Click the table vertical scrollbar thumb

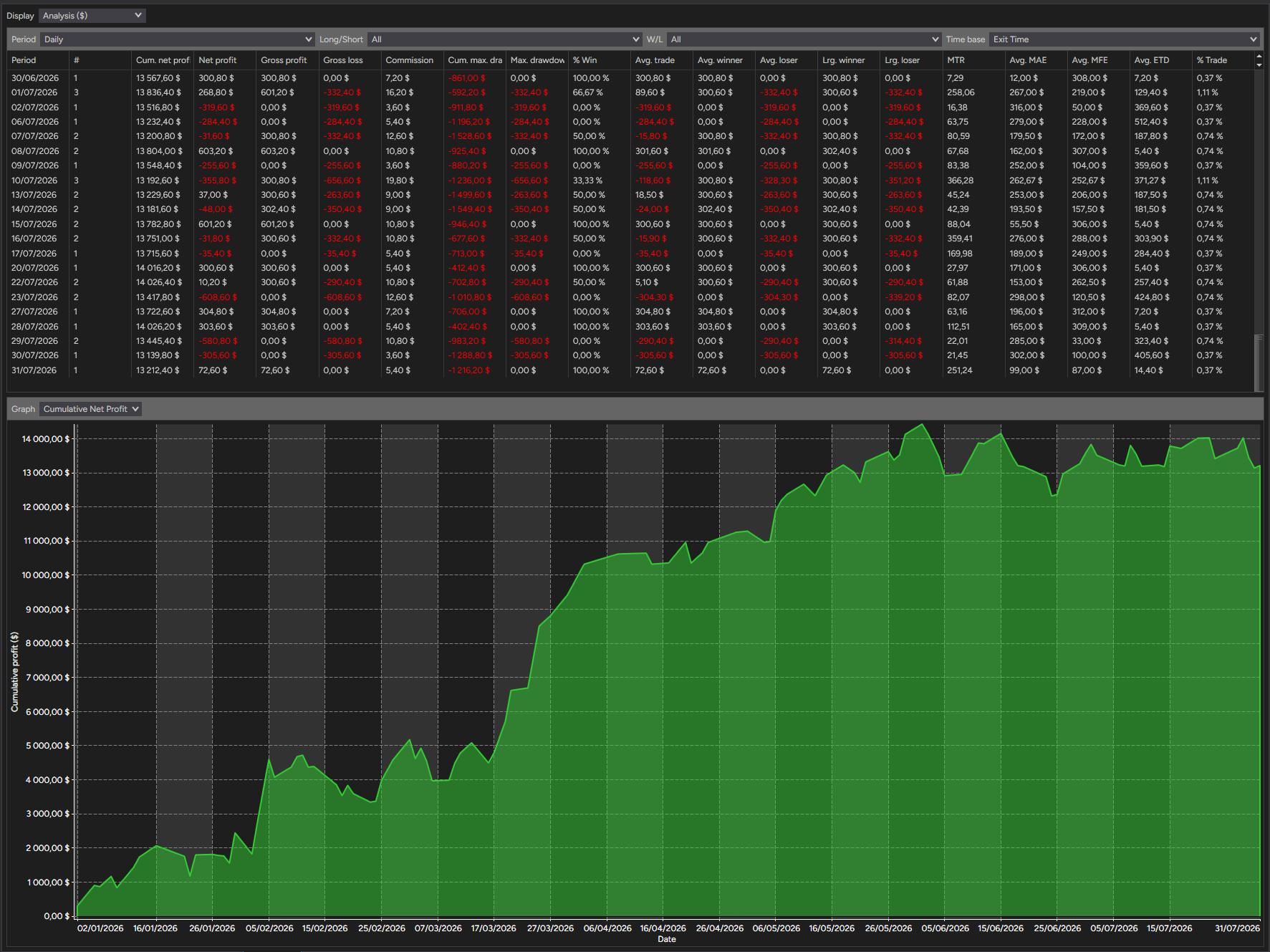tap(1259, 362)
